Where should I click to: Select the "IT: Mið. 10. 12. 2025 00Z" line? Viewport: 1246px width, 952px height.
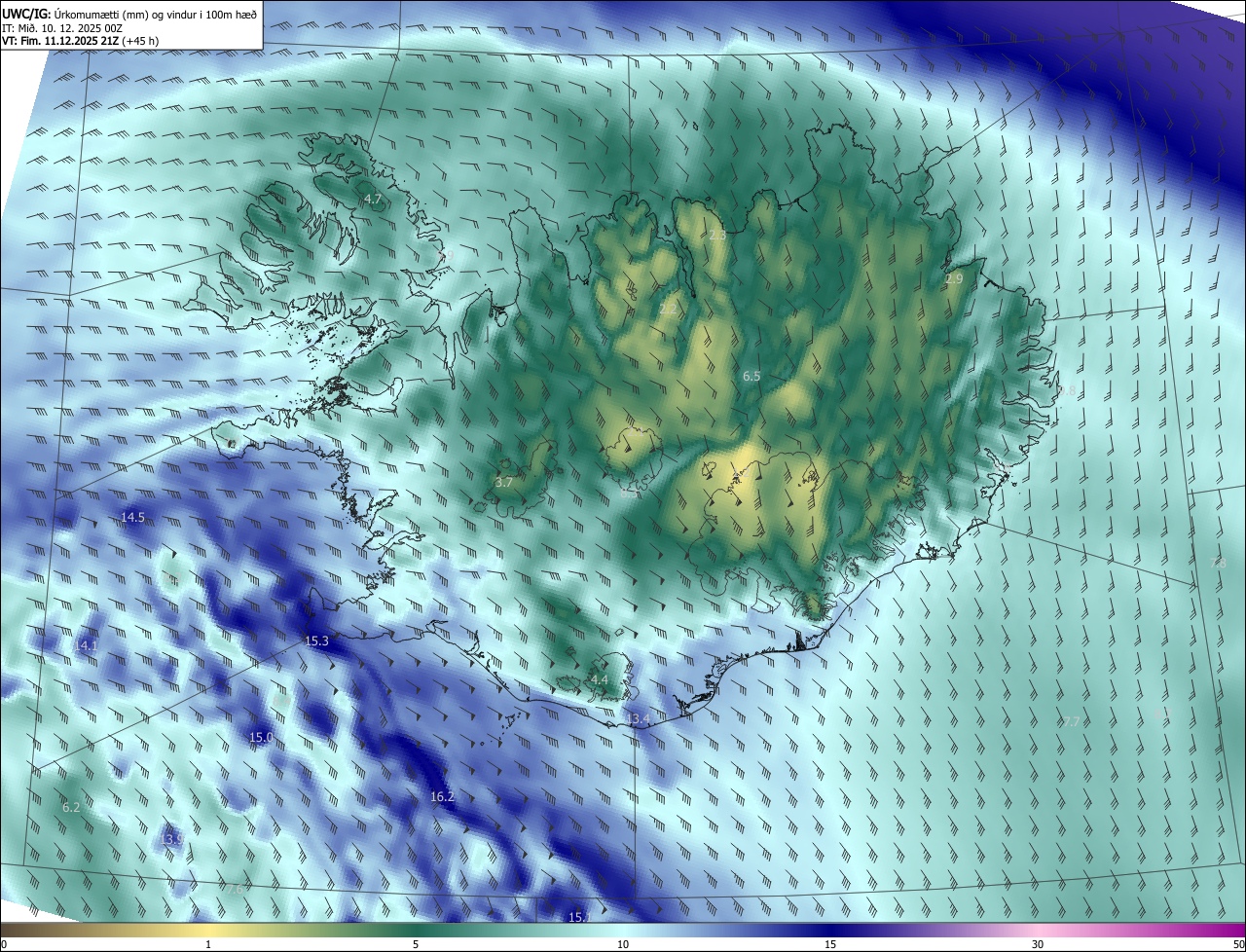coord(61,28)
